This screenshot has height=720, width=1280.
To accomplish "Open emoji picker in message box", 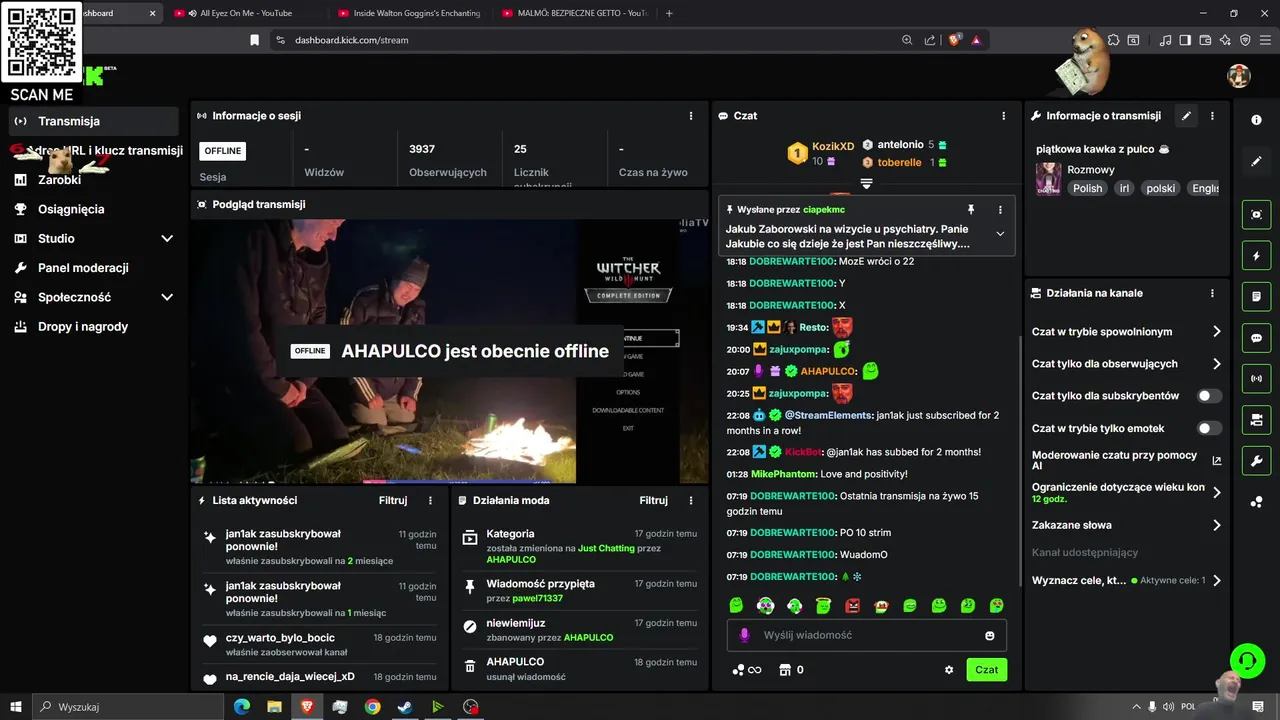I will 990,635.
